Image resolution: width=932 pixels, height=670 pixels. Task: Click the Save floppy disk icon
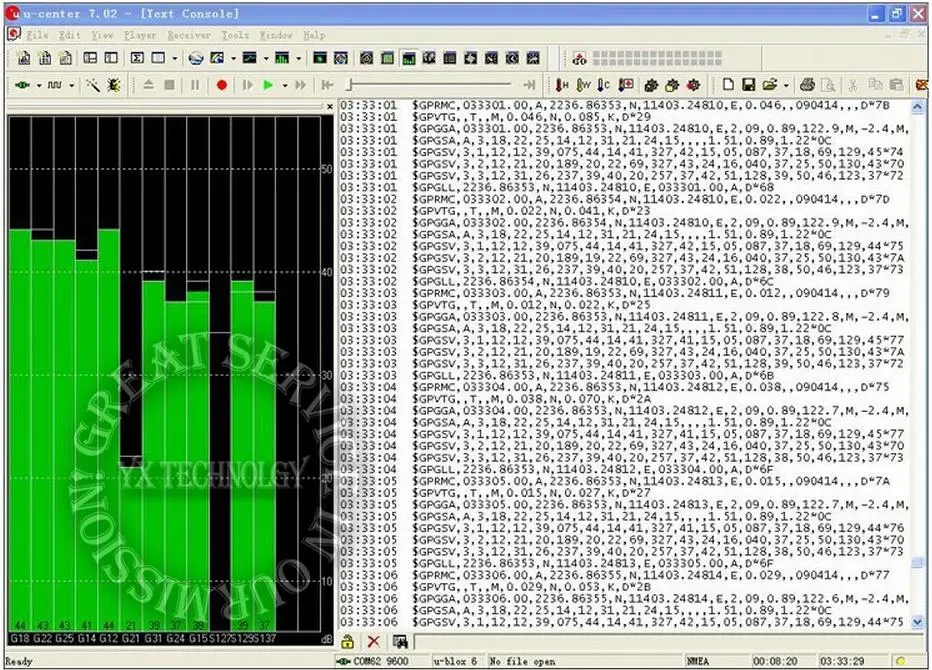(749, 85)
